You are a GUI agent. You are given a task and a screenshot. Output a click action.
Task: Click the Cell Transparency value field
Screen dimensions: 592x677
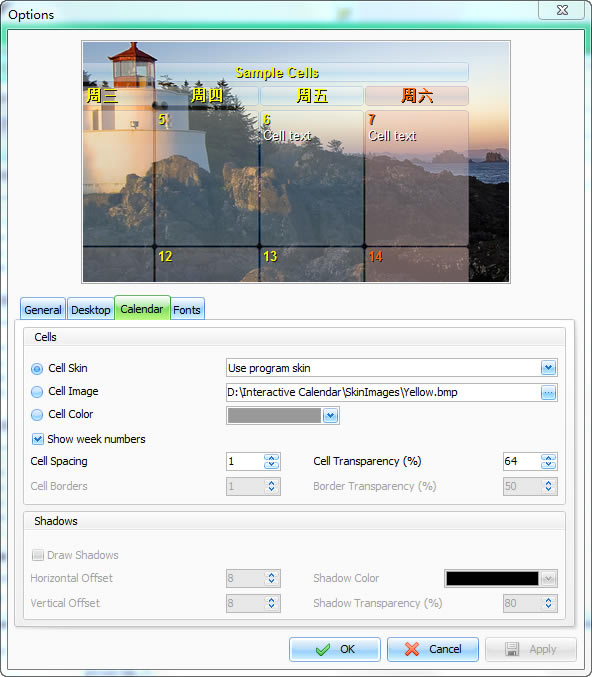(x=522, y=462)
